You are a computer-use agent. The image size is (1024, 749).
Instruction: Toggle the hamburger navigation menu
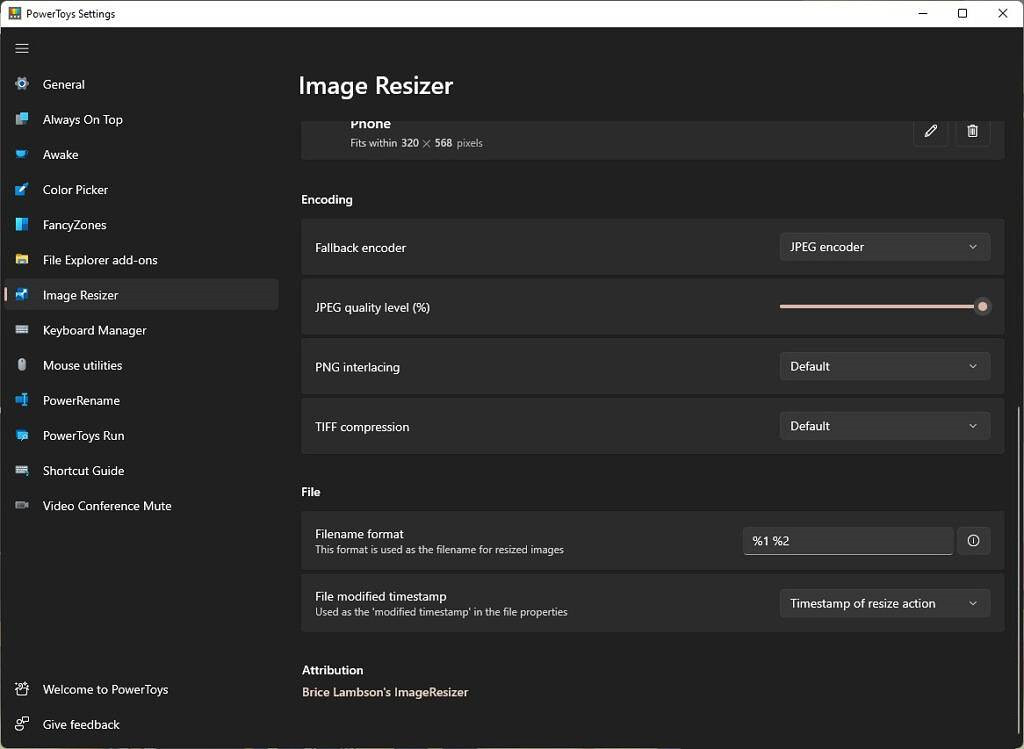click(x=22, y=48)
